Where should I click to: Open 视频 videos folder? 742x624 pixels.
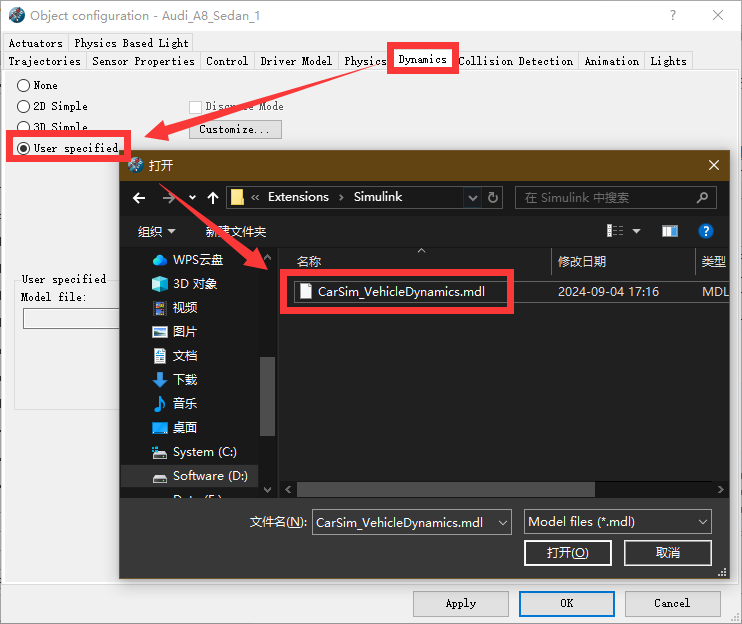click(175, 308)
